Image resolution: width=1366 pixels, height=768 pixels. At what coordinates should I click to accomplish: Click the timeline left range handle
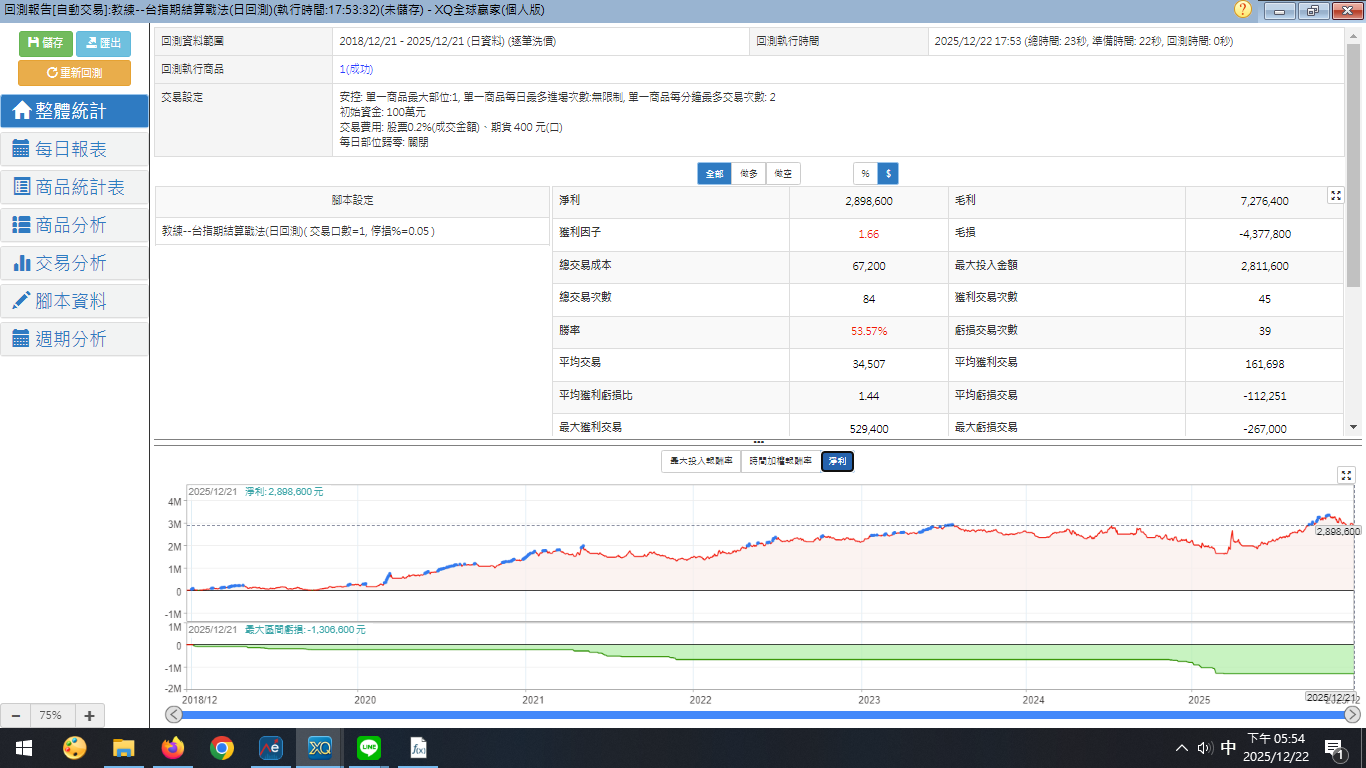pos(174,715)
